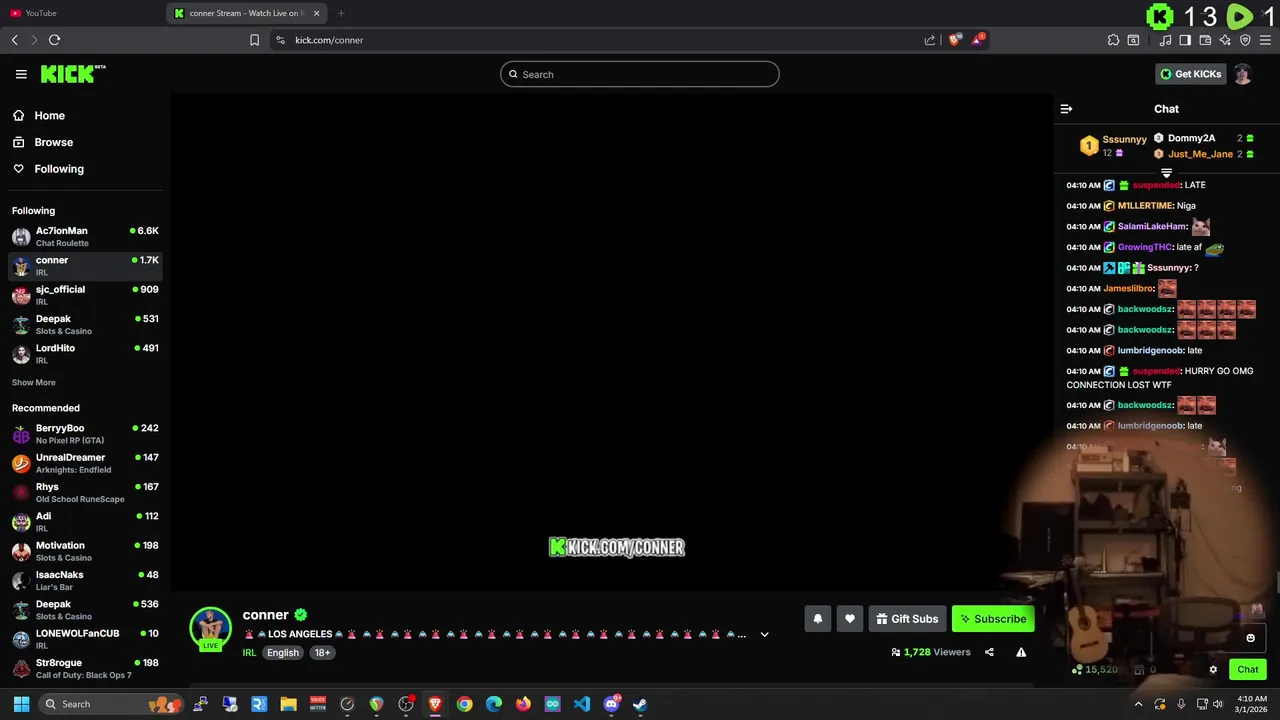Open File Explorer from the taskbar

point(288,704)
